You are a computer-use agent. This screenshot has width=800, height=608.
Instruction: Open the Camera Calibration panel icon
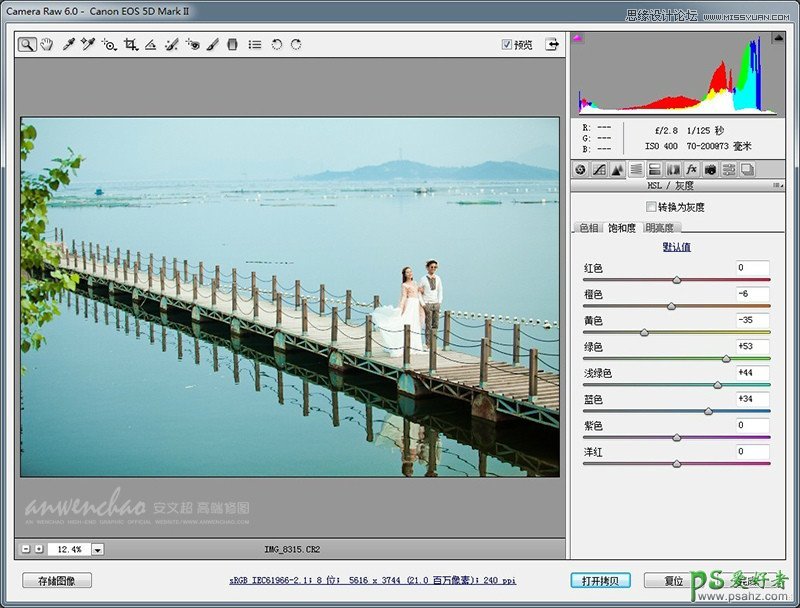[x=710, y=170]
